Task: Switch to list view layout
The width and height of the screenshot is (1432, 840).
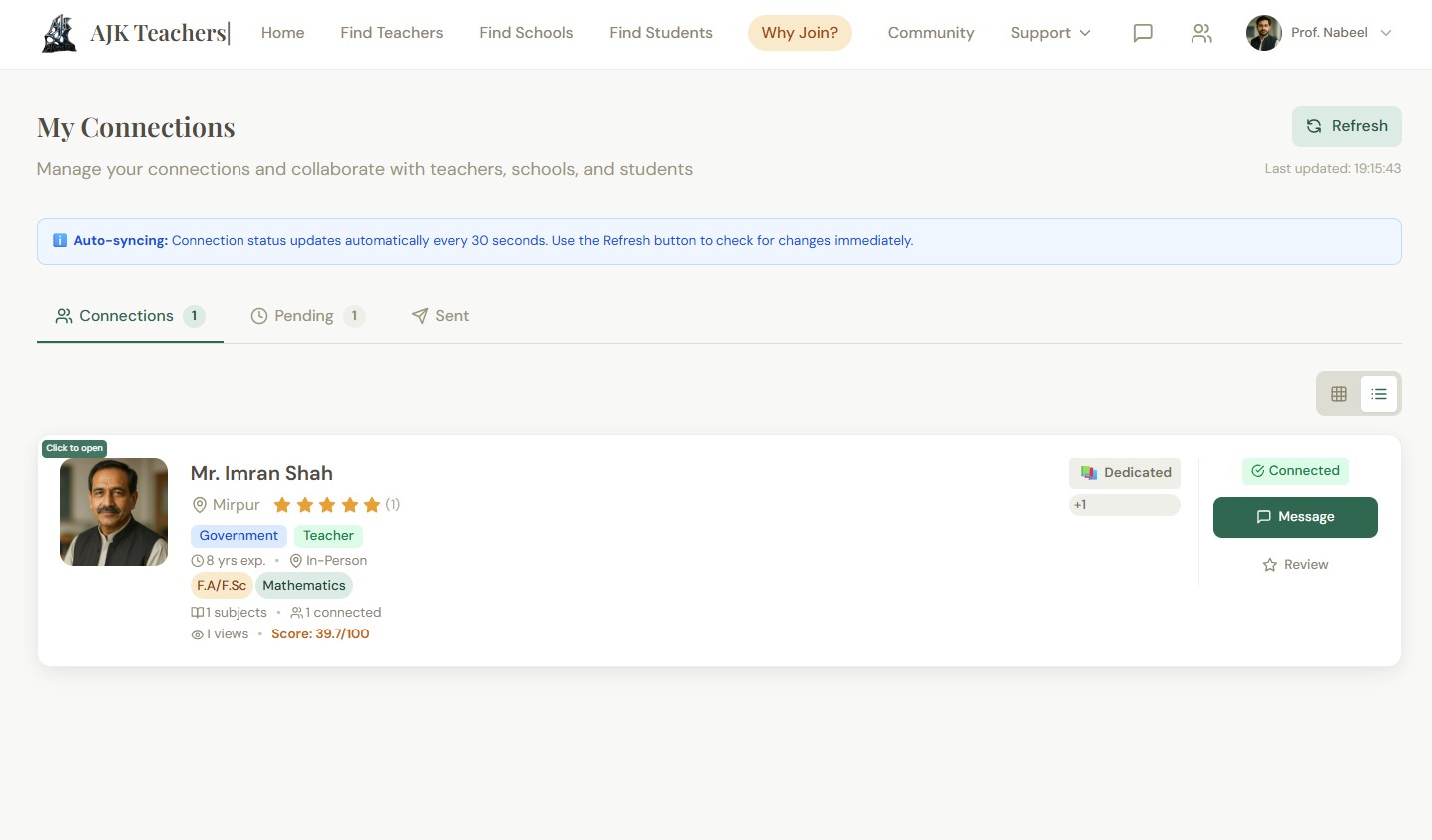Action: [1379, 394]
